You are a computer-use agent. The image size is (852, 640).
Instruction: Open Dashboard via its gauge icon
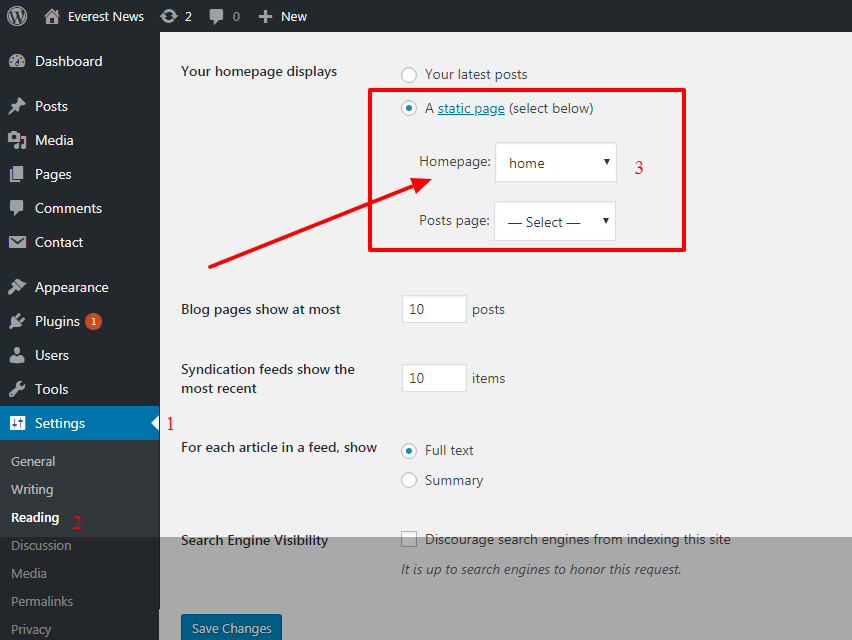(17, 61)
